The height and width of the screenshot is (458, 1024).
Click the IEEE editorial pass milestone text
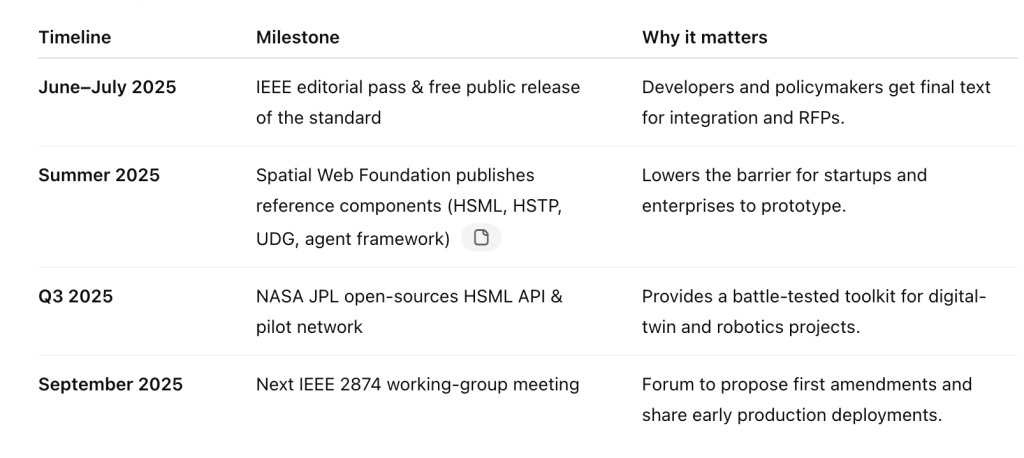tap(418, 103)
